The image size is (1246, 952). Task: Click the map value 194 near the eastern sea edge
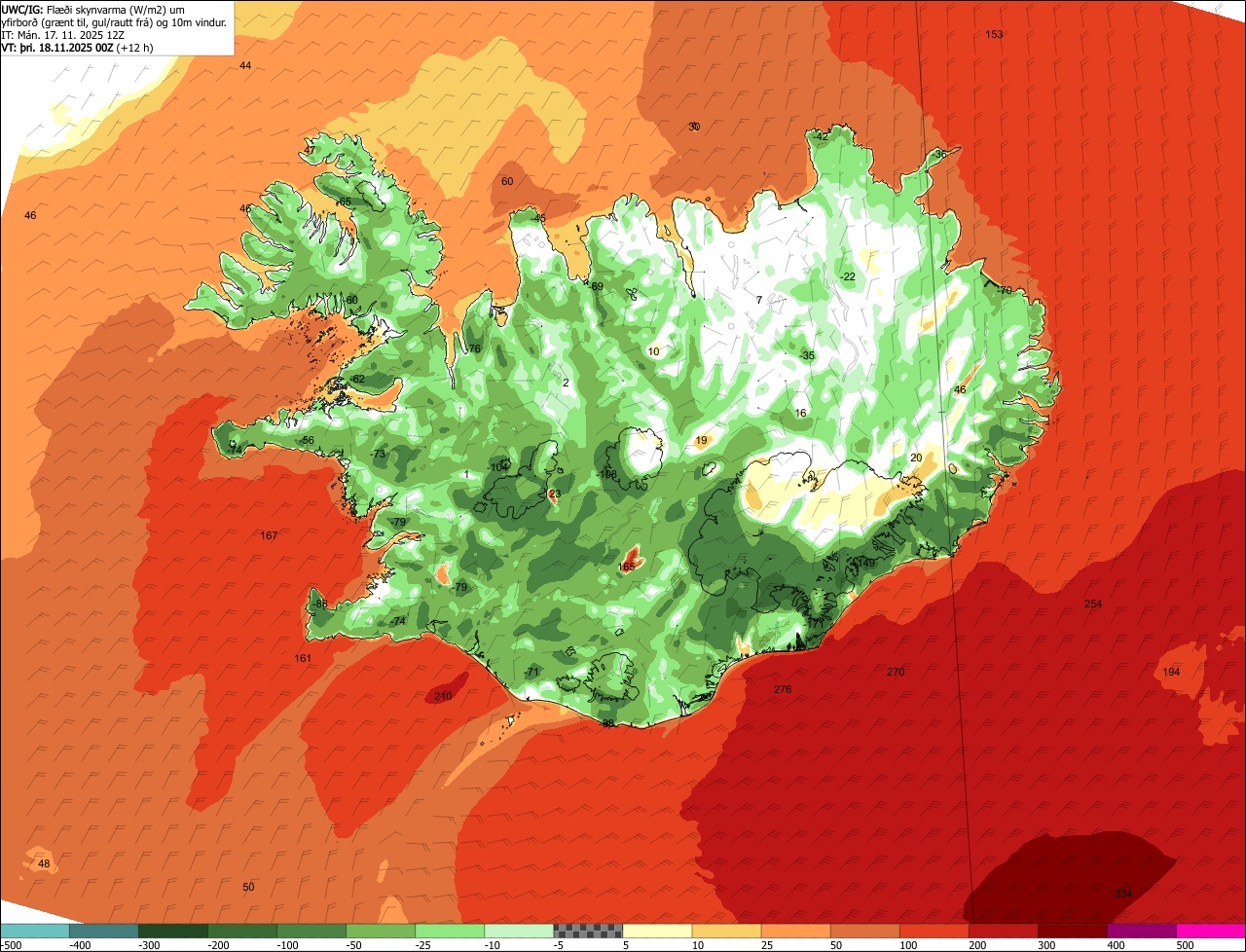coord(1171,673)
